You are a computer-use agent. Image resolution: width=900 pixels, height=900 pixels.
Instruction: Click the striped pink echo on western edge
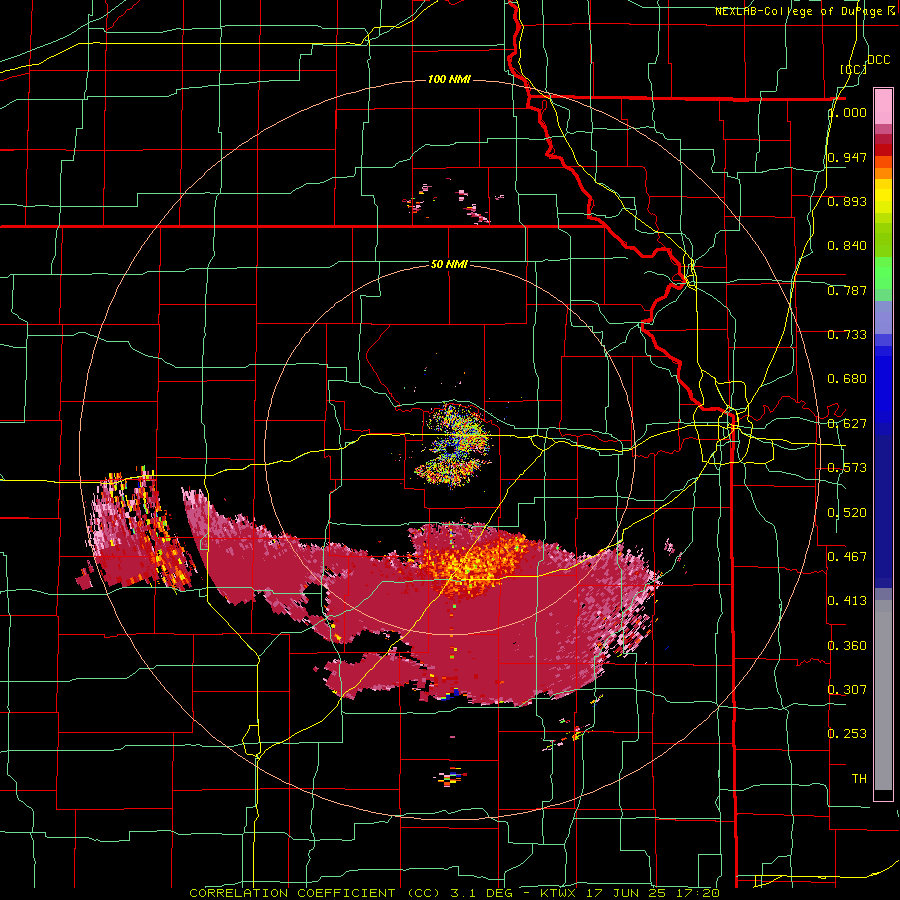point(138,531)
